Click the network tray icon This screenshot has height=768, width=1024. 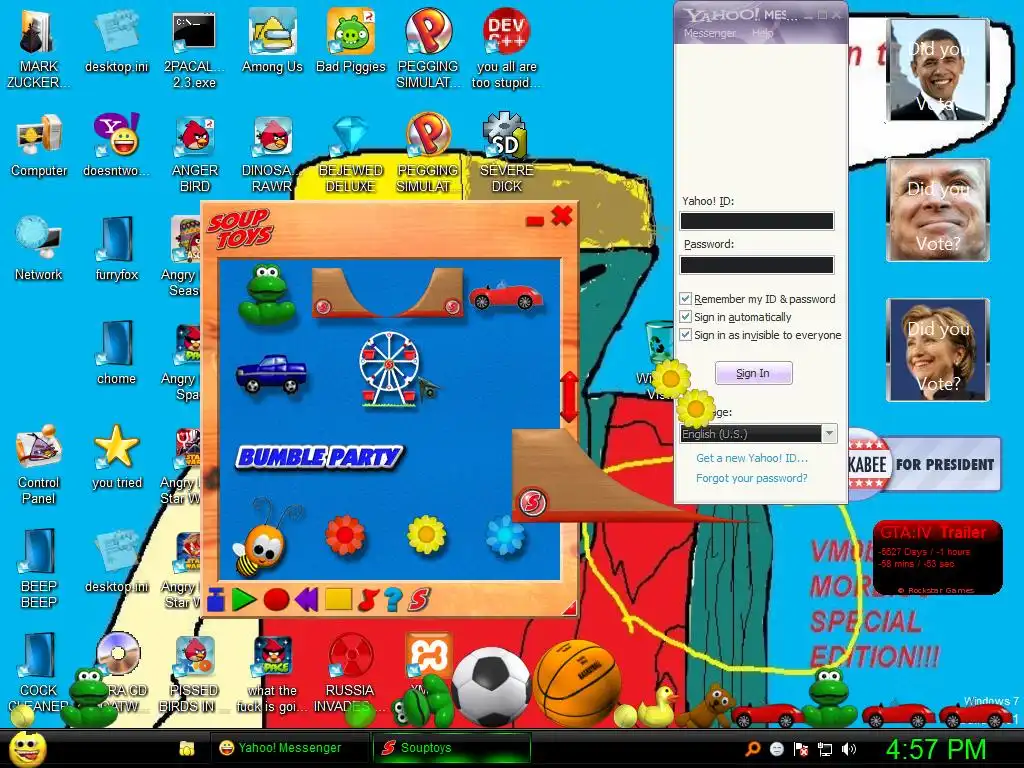(825, 749)
